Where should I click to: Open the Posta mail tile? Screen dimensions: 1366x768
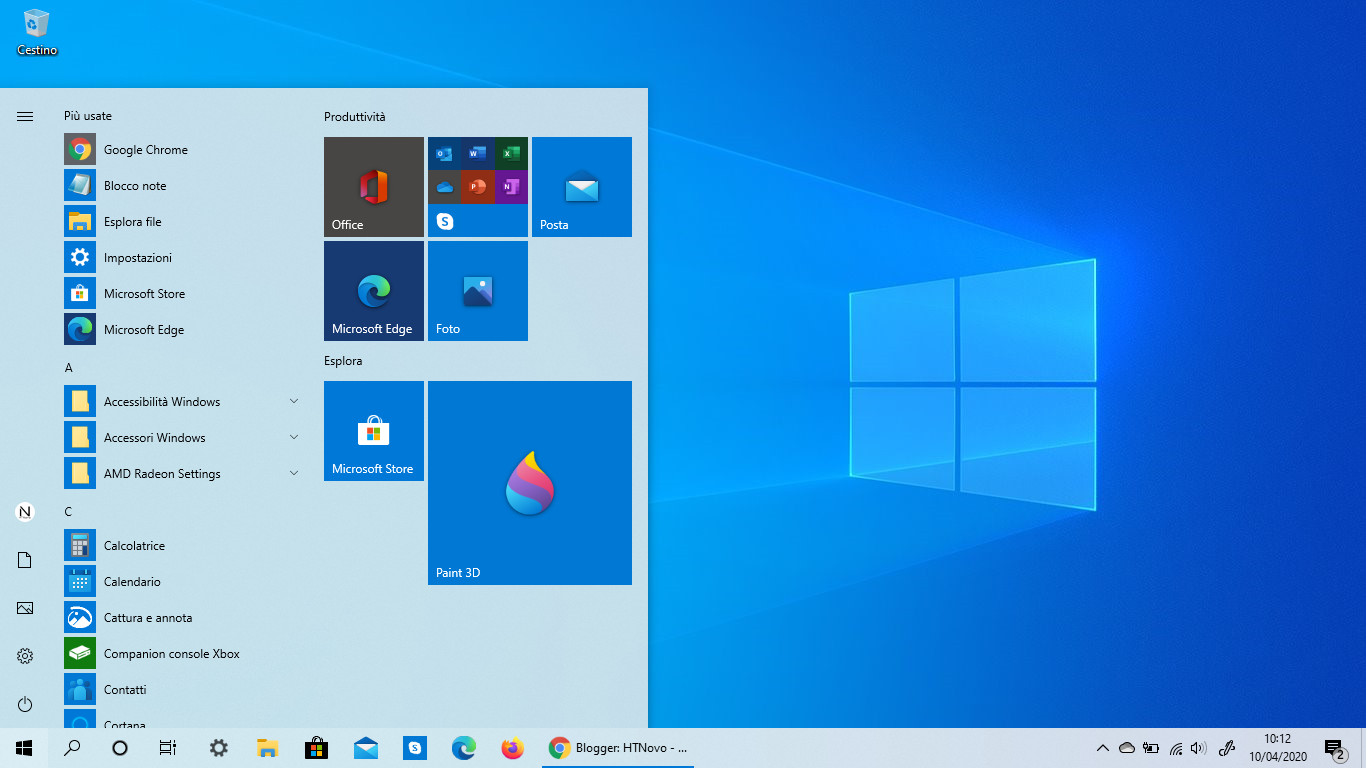click(582, 187)
